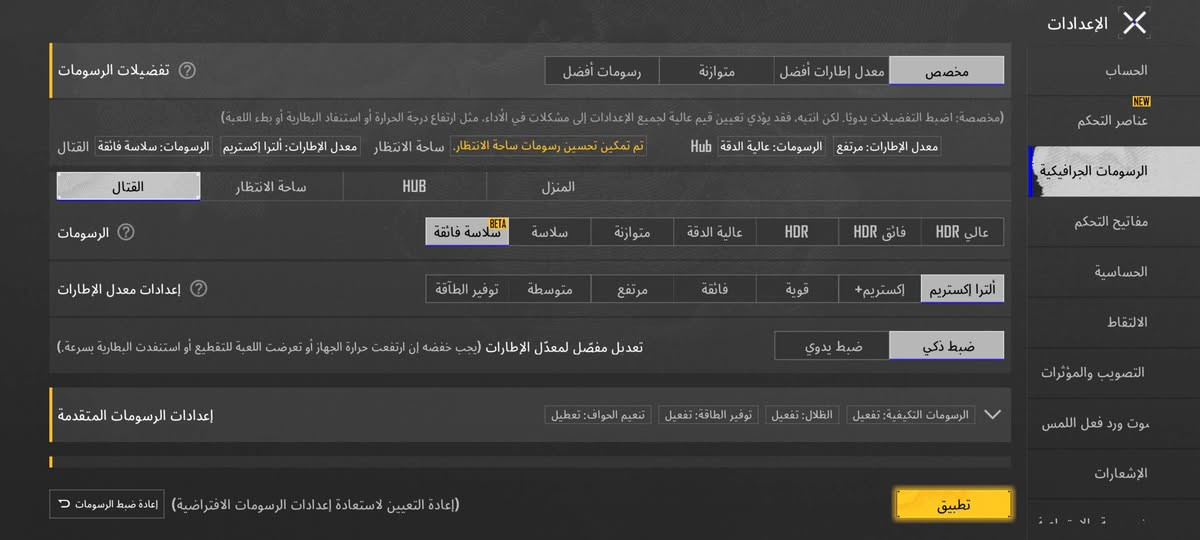Viewport: 1200px width, 540px height.
Task: Click the الرسومات التكيفية: تفعيل tag
Action: click(909, 414)
